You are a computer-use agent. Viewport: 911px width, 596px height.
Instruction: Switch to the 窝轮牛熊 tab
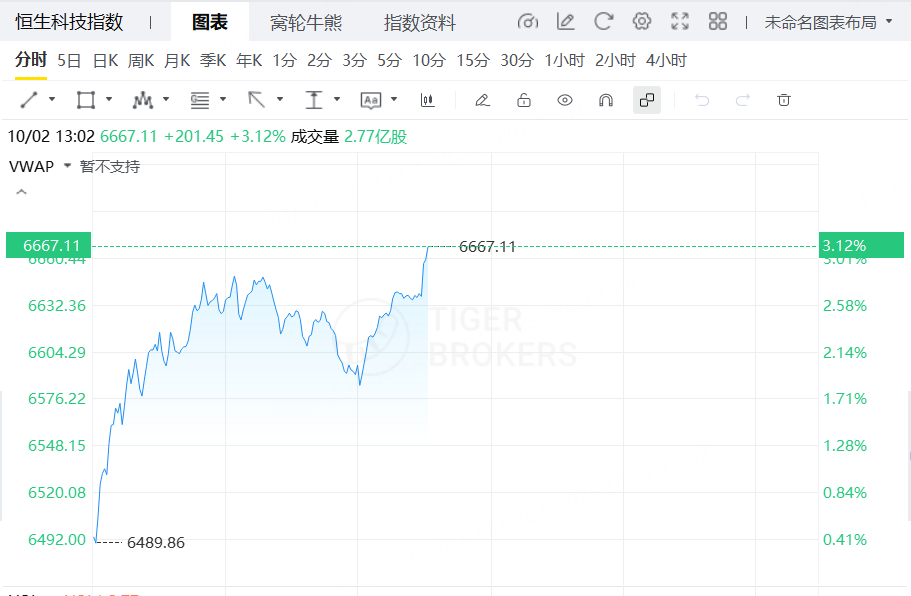[306, 23]
